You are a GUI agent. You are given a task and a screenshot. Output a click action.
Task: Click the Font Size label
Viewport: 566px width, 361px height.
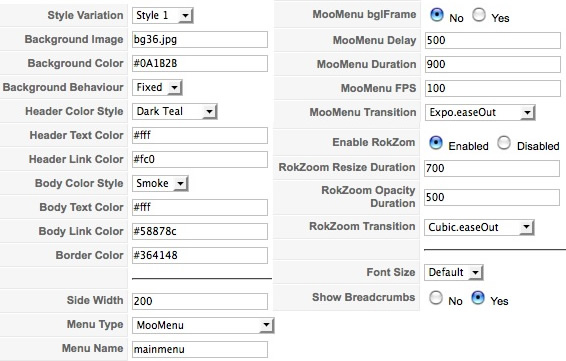tap(391, 272)
